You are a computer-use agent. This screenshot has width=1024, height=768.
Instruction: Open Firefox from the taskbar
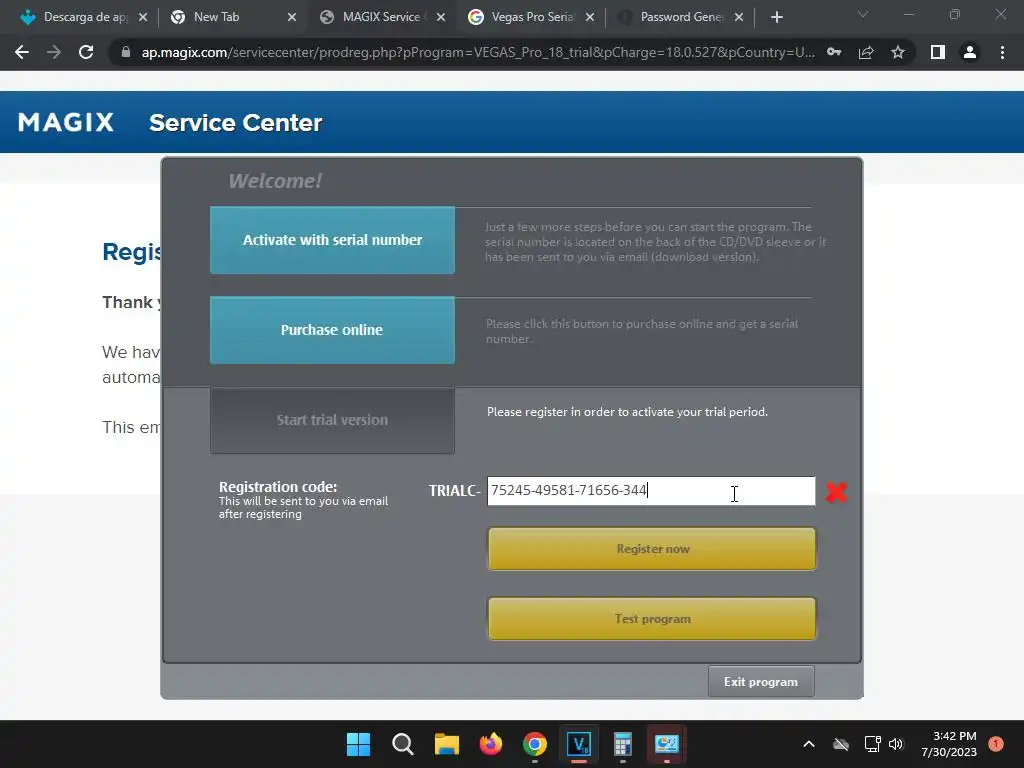(490, 744)
